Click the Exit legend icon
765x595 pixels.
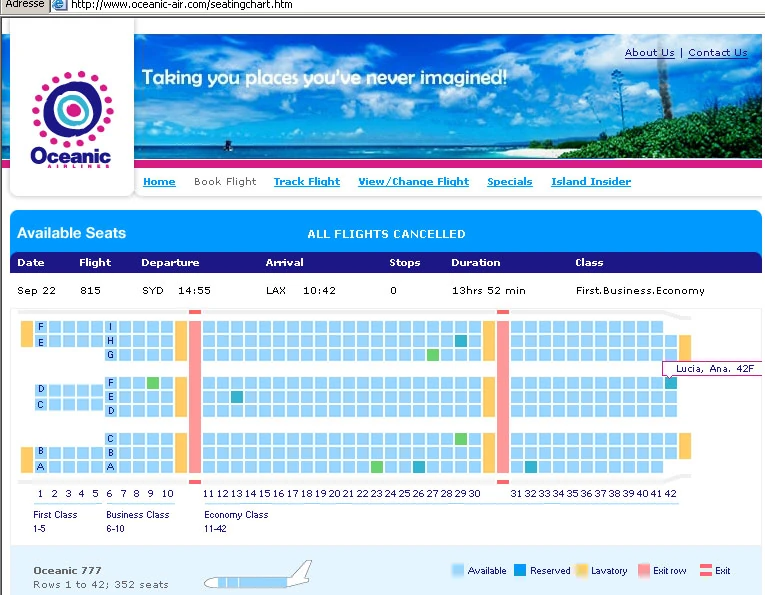[706, 570]
